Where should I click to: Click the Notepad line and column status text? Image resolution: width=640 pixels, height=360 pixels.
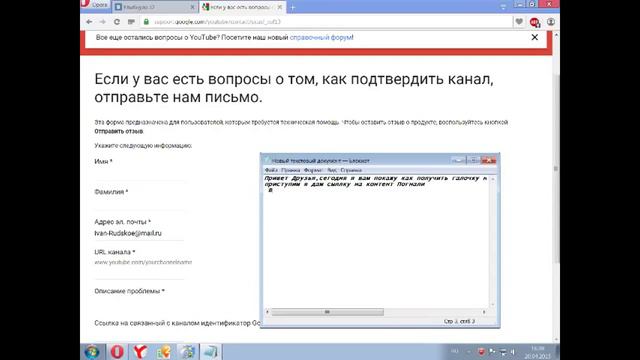click(x=460, y=321)
